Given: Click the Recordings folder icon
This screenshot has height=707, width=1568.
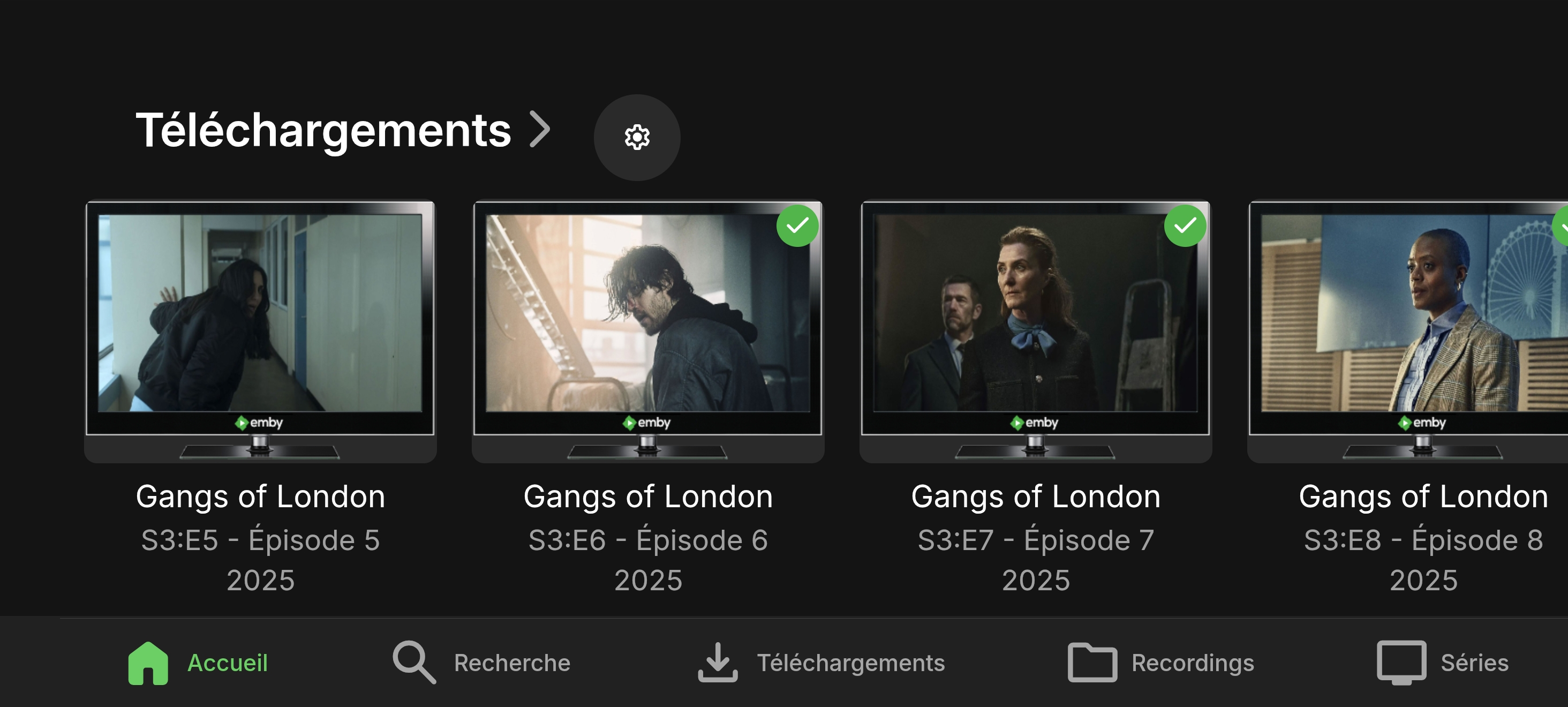Looking at the screenshot, I should tap(1092, 663).
